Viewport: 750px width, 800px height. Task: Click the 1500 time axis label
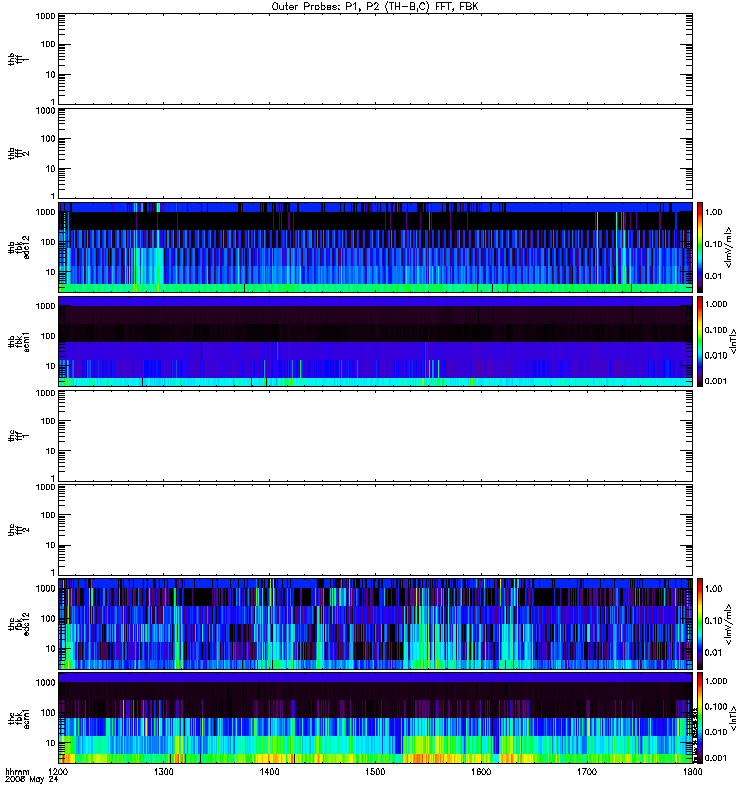(x=375, y=772)
